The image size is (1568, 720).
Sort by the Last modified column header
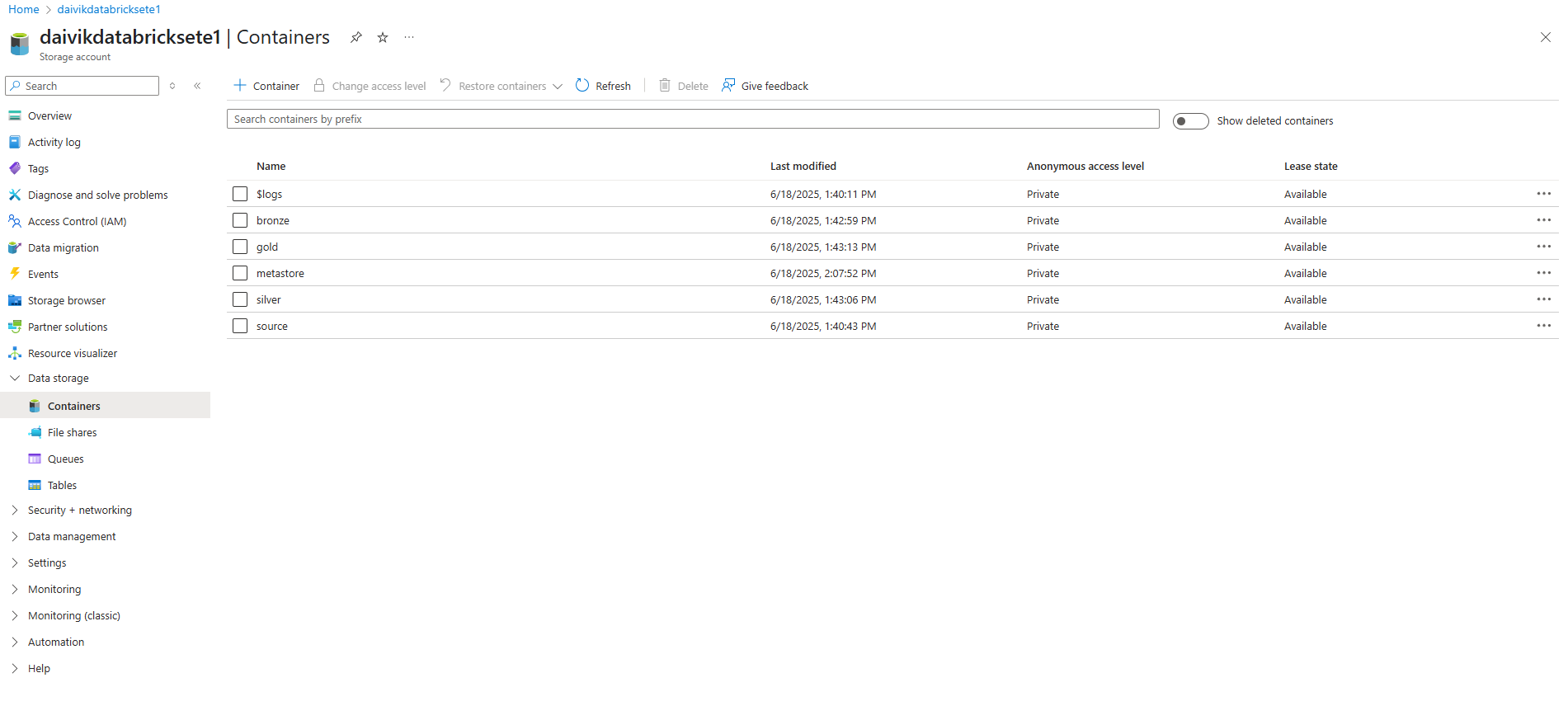pos(803,166)
